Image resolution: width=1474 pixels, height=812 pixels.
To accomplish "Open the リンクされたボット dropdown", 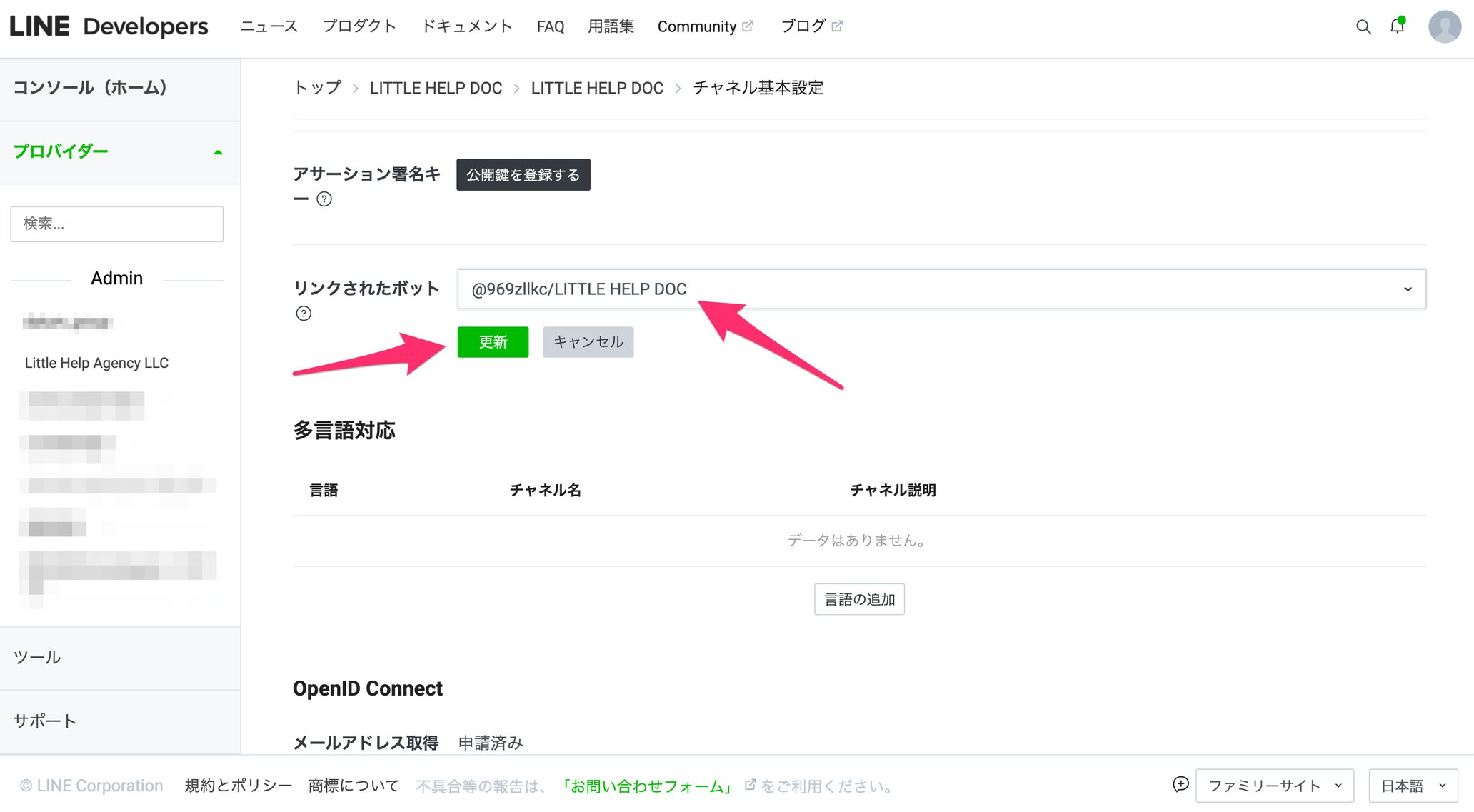I will (x=1407, y=289).
